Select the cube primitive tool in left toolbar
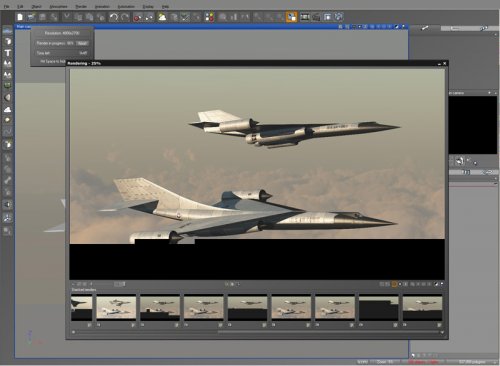This screenshot has height=366, width=500. (7, 42)
